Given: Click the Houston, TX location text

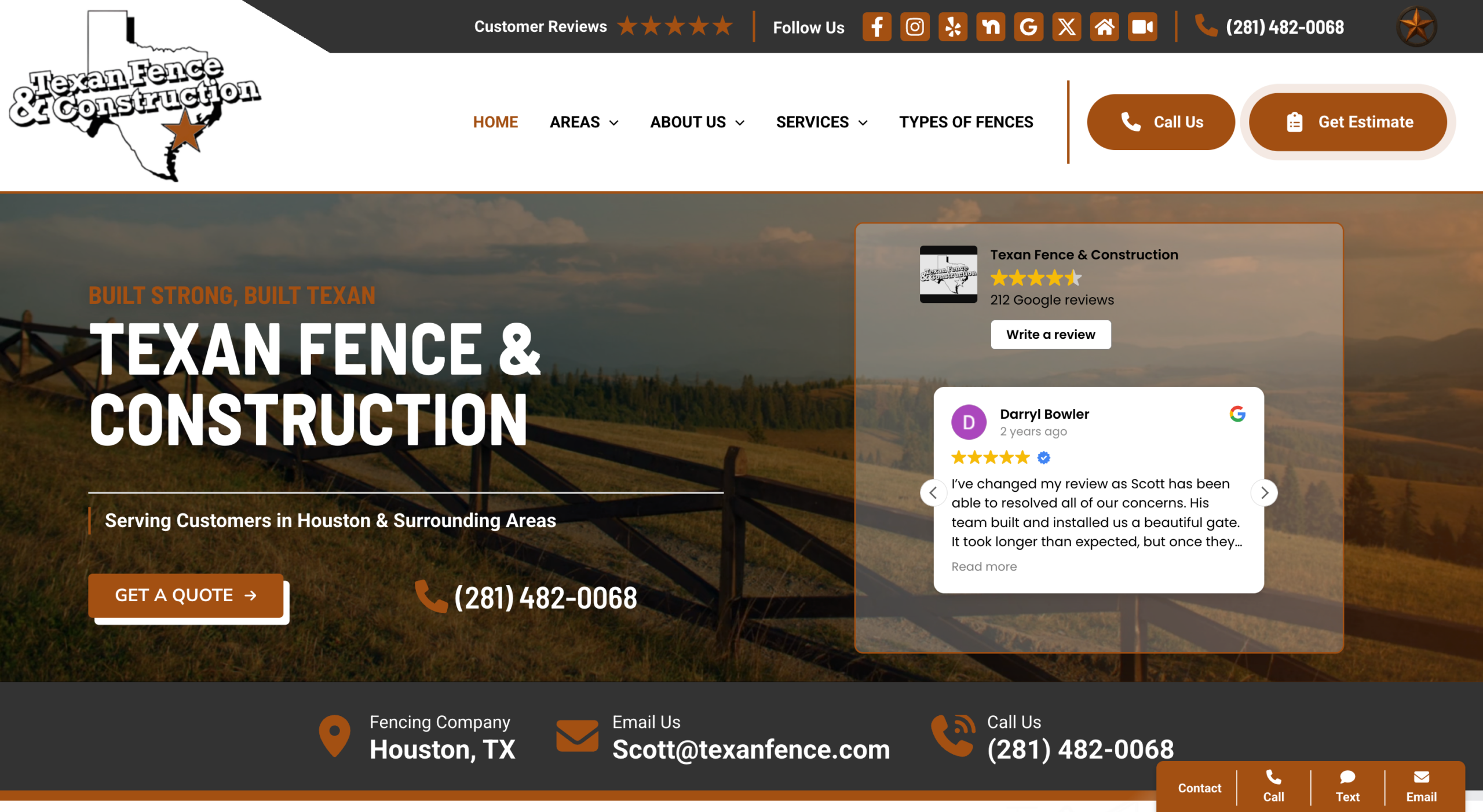Looking at the screenshot, I should [442, 749].
